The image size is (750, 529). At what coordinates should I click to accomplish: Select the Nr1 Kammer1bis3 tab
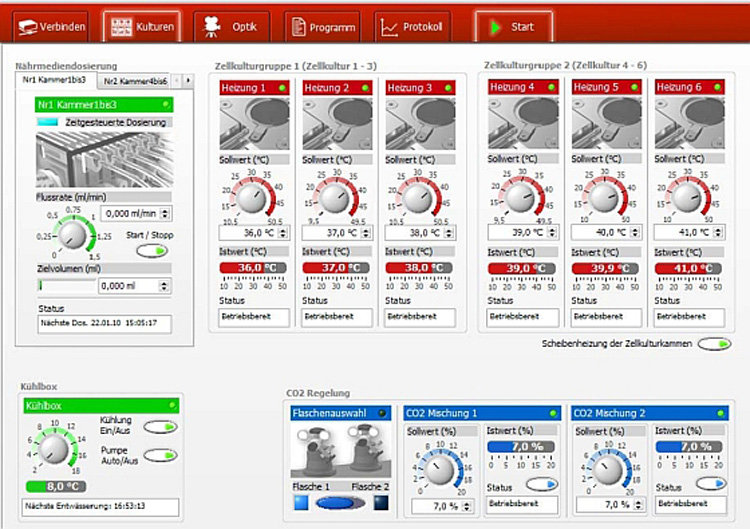55,80
